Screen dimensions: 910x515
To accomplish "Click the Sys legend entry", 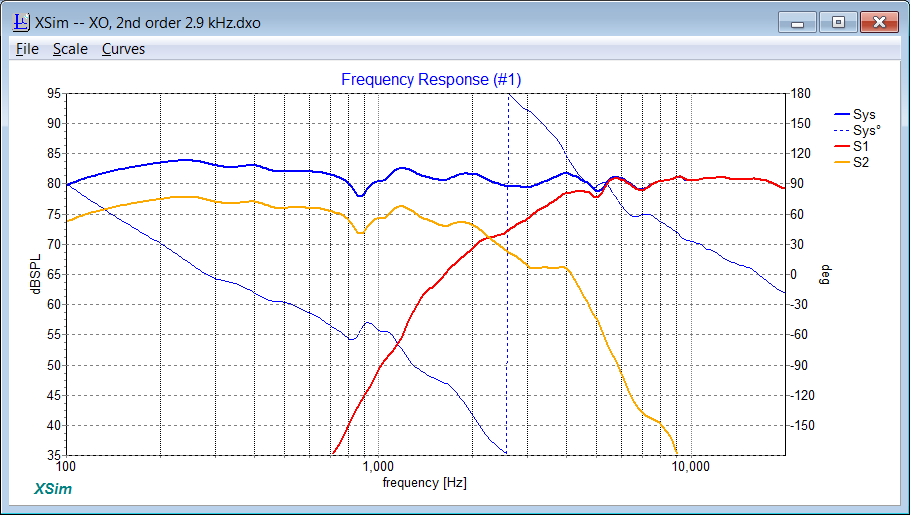I will point(855,114).
